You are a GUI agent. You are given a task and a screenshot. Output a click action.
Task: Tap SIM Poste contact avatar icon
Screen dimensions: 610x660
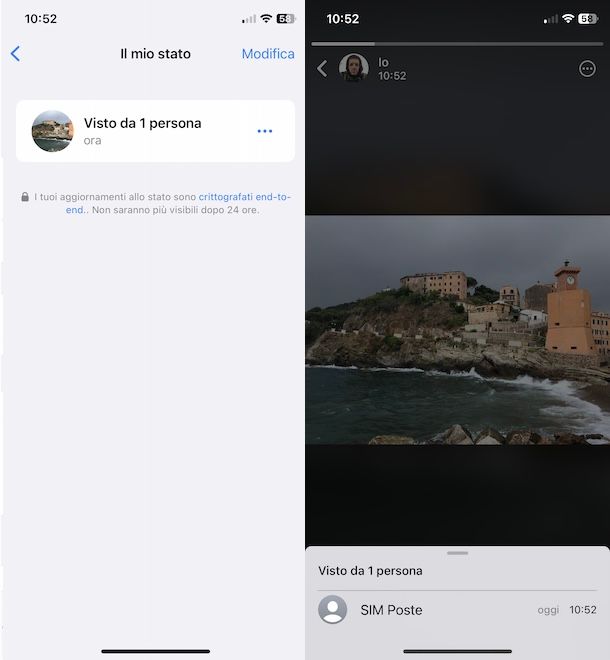333,609
